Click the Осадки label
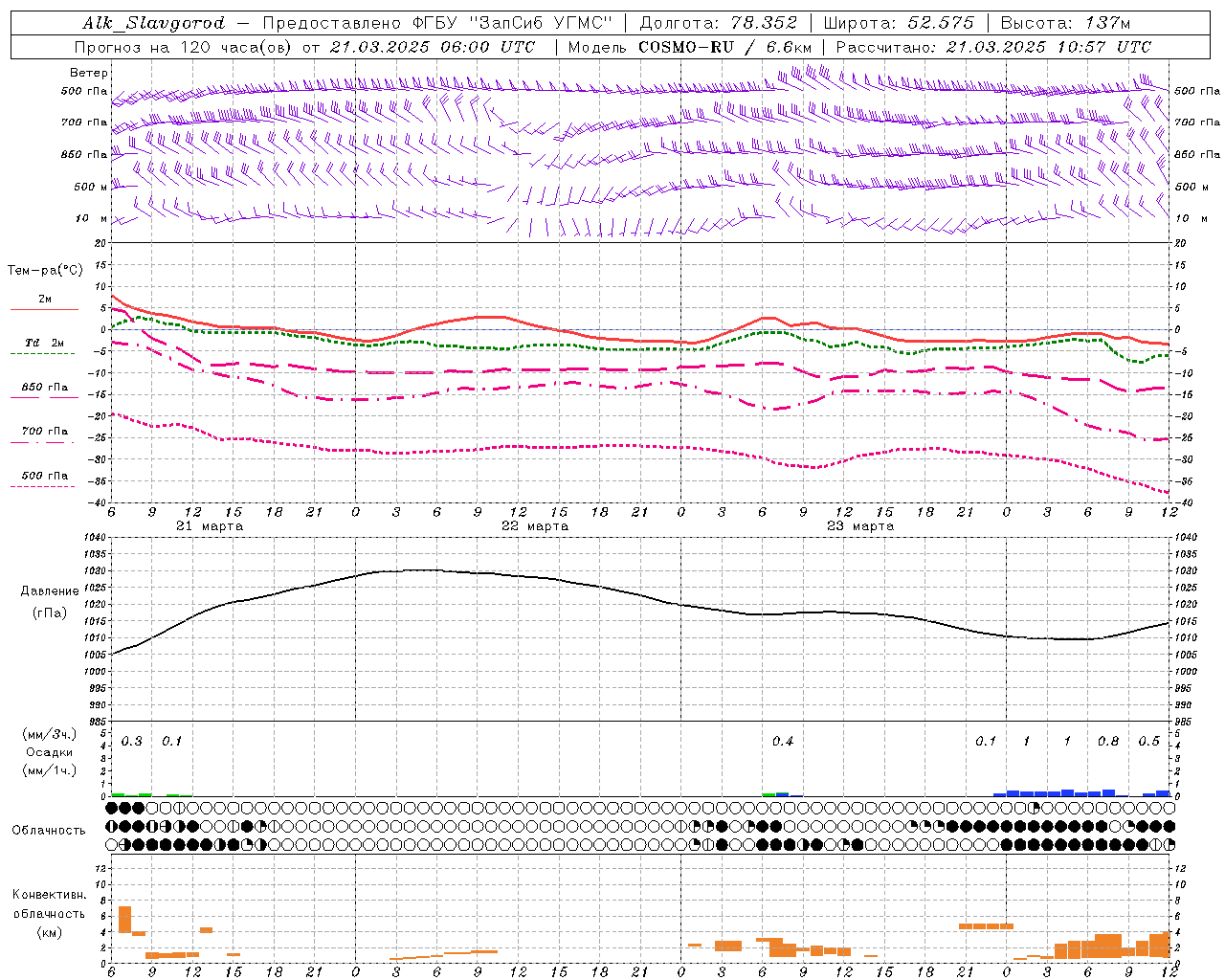 click(x=50, y=752)
